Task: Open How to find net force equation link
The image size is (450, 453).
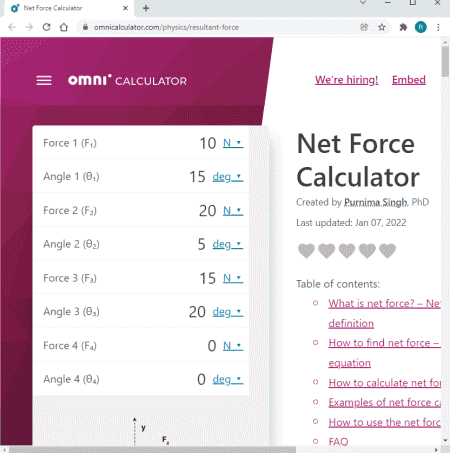Action: [x=384, y=353]
